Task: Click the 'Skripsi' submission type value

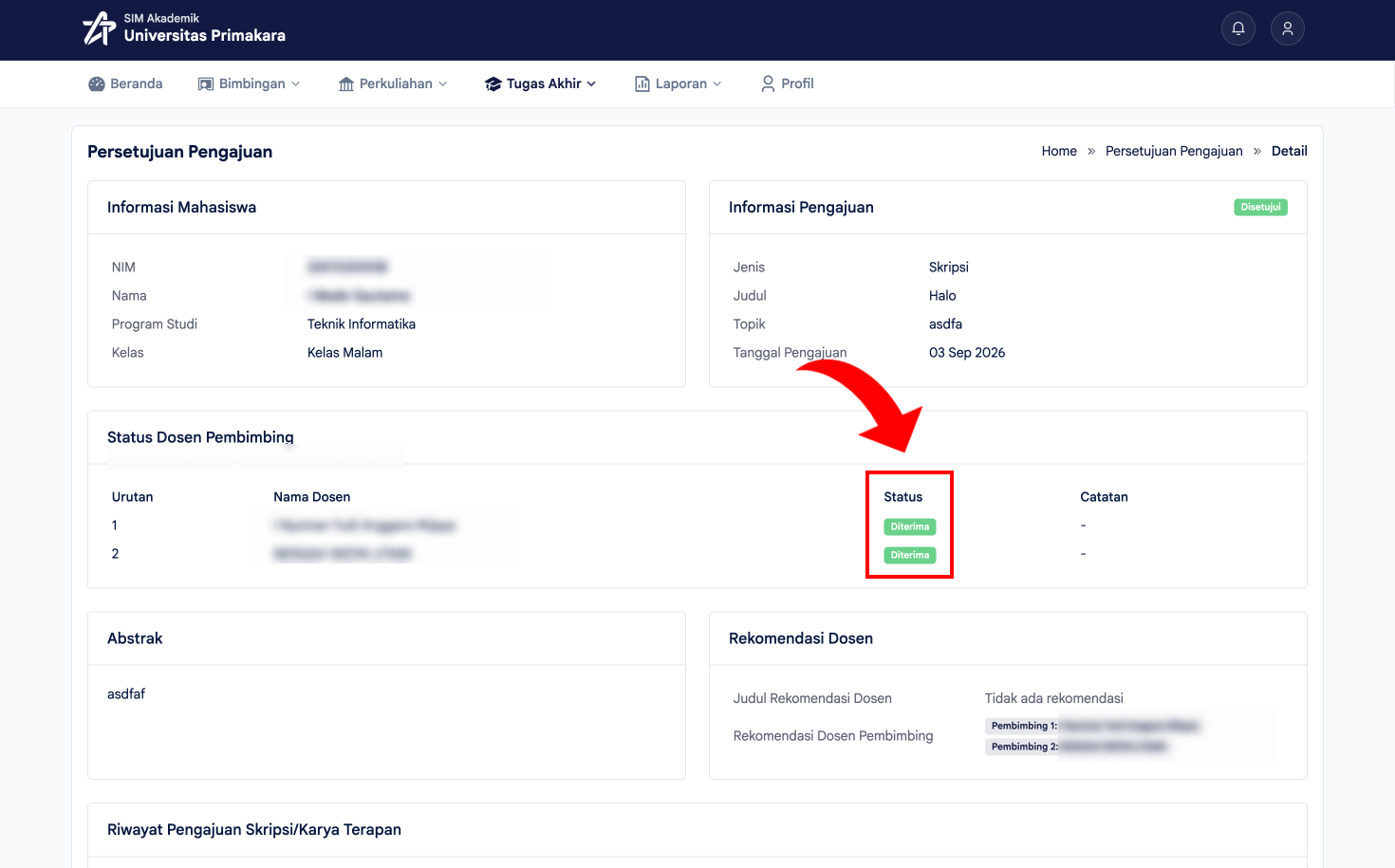Action: [949, 268]
